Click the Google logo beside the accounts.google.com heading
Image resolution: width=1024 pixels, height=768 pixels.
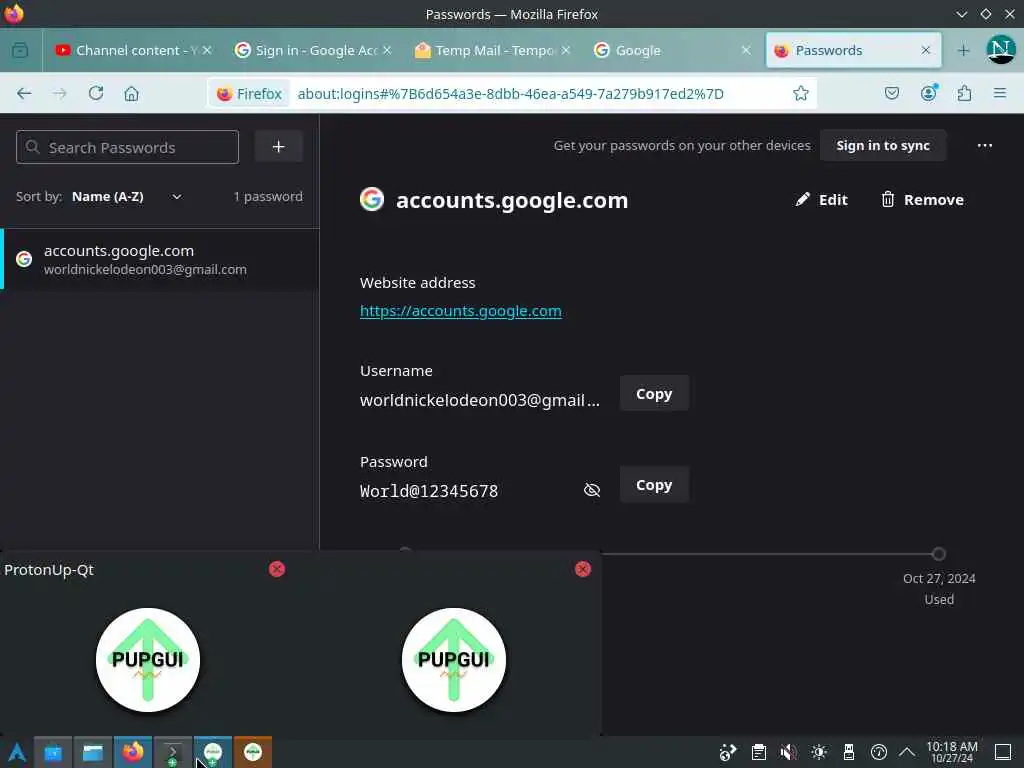coord(372,199)
